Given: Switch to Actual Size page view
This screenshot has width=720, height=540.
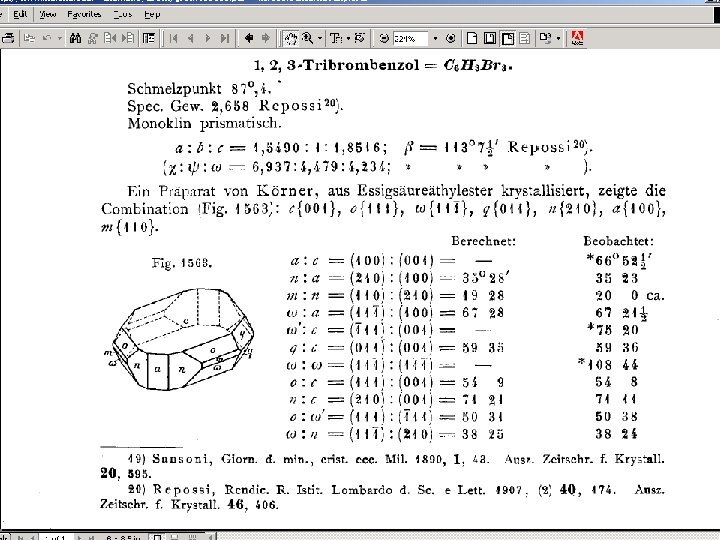Looking at the screenshot, I should (x=472, y=38).
